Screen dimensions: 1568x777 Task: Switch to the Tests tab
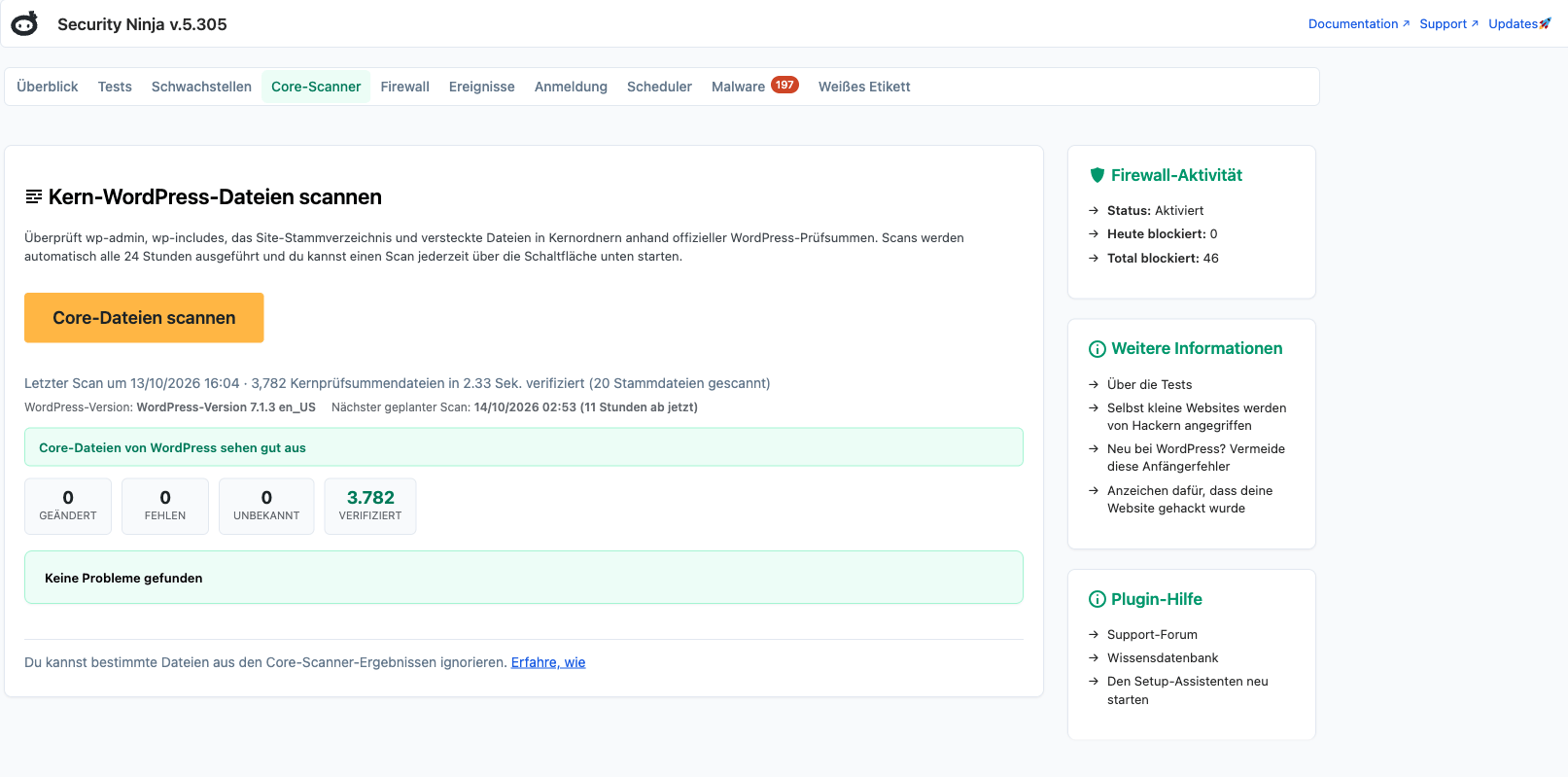115,87
